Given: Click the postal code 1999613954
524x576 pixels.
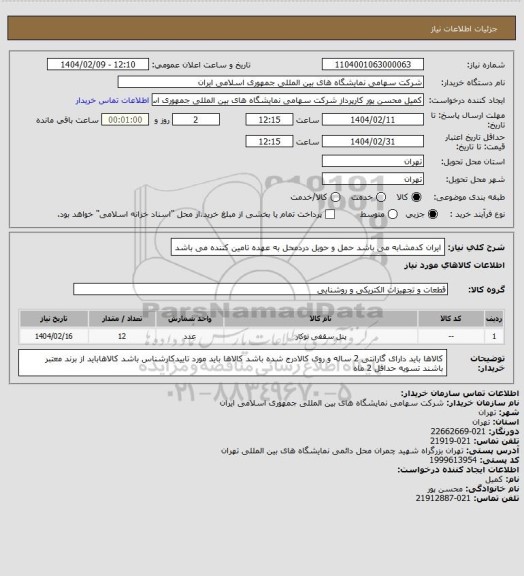Looking at the screenshot, I should [x=453, y=460].
